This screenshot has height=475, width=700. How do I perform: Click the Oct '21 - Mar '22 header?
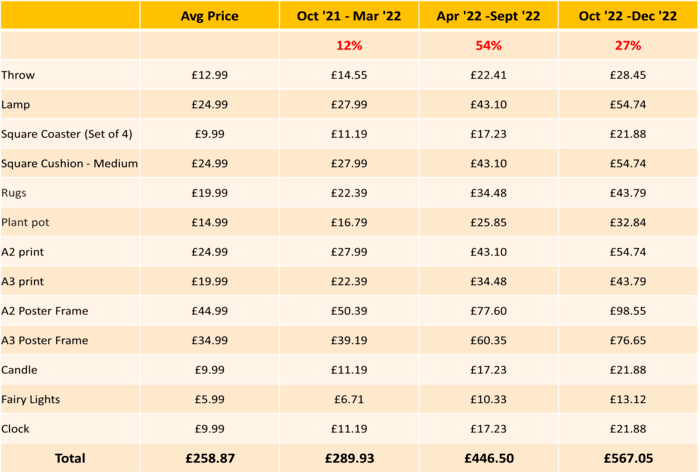(349, 16)
